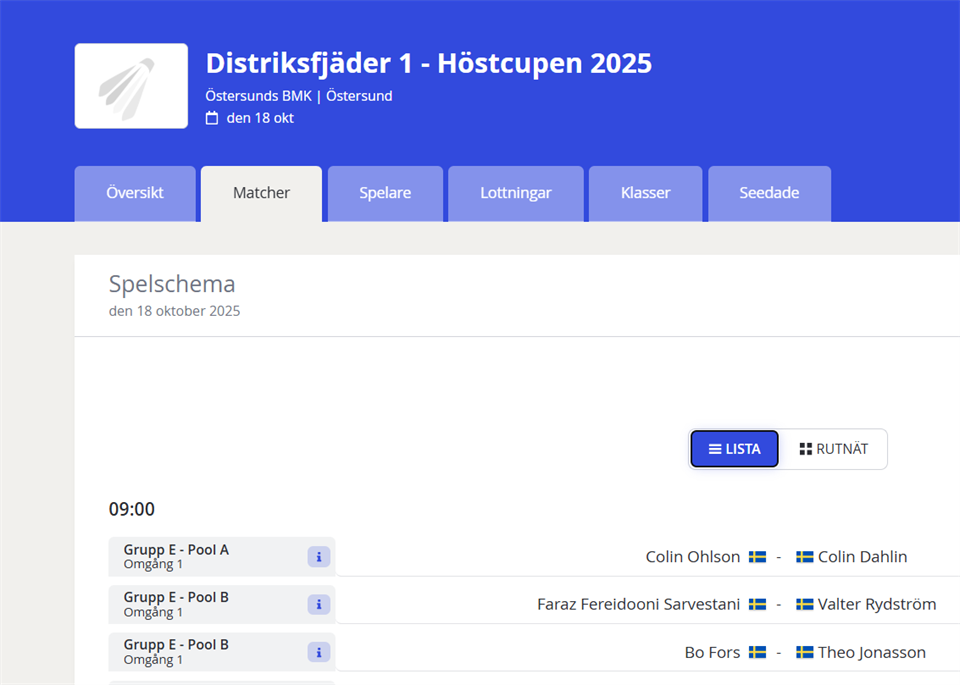The height and width of the screenshot is (685, 960).
Task: Click Swedish flag next to Colin Dahlin
Action: (x=804, y=557)
